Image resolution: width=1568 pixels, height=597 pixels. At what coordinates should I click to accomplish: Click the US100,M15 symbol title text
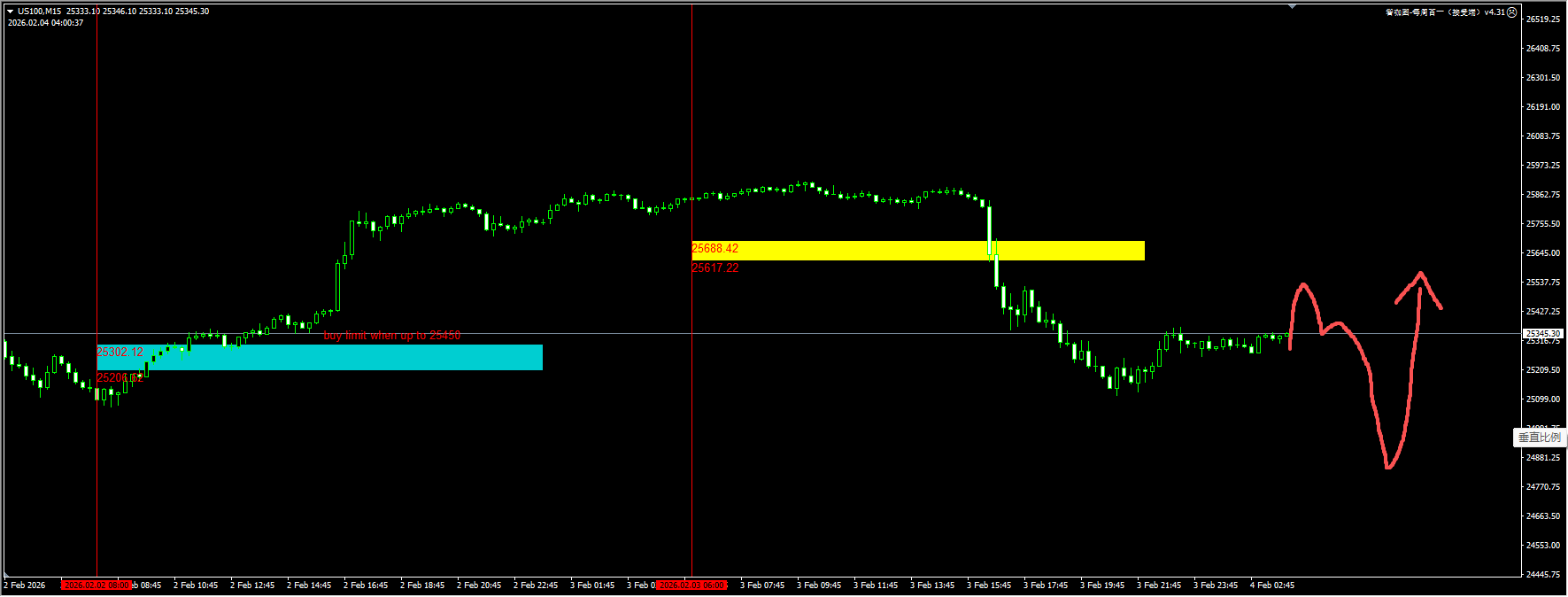tap(40, 12)
